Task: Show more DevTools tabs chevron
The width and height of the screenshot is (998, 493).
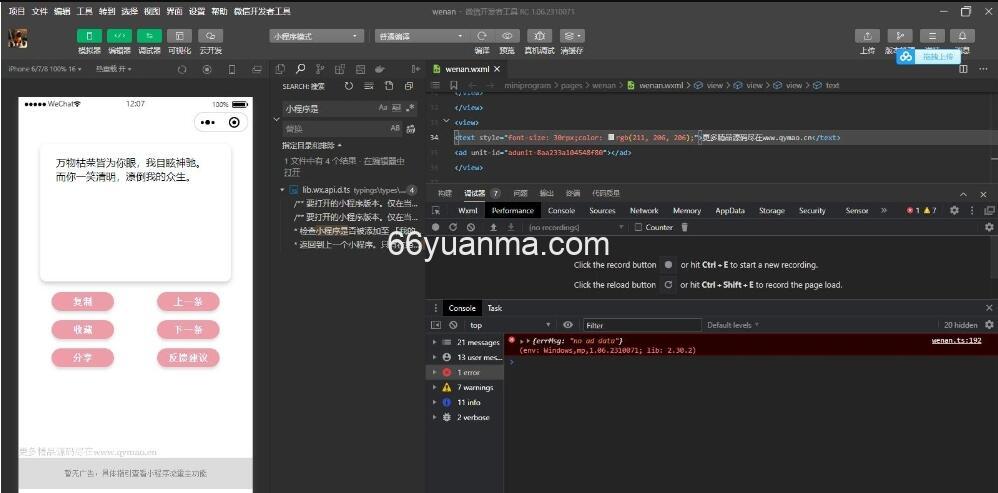Action: point(883,211)
